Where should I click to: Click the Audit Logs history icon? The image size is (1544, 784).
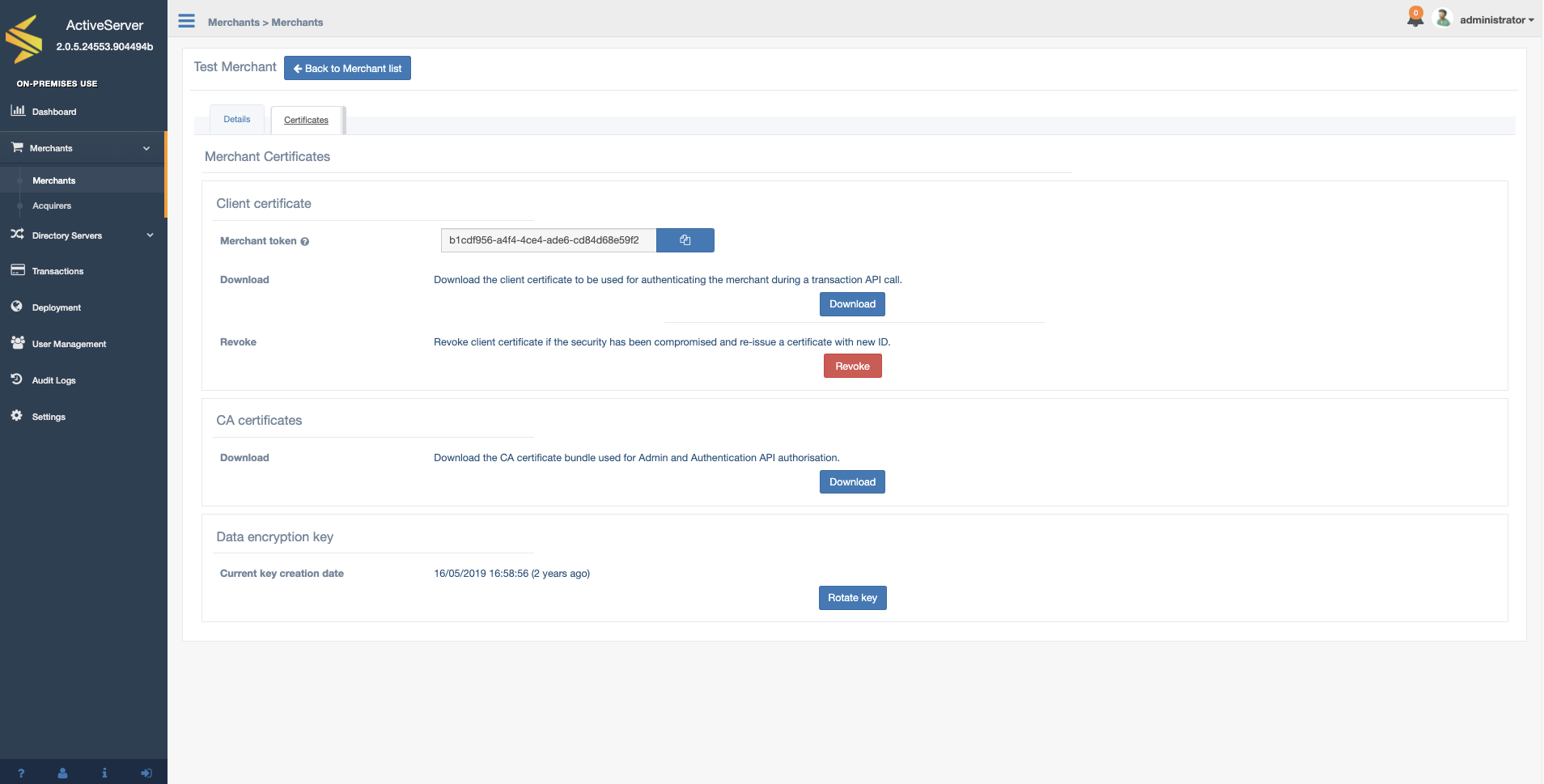click(x=17, y=379)
